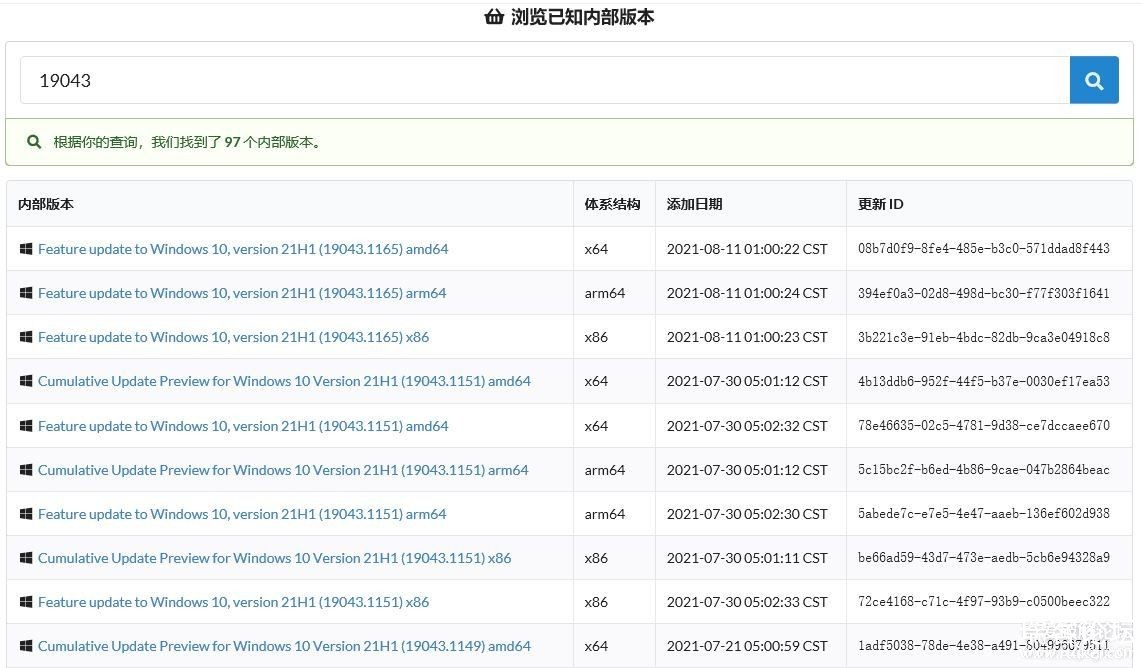Click update ID starting with 08b7d0f9

pyautogui.click(x=984, y=249)
